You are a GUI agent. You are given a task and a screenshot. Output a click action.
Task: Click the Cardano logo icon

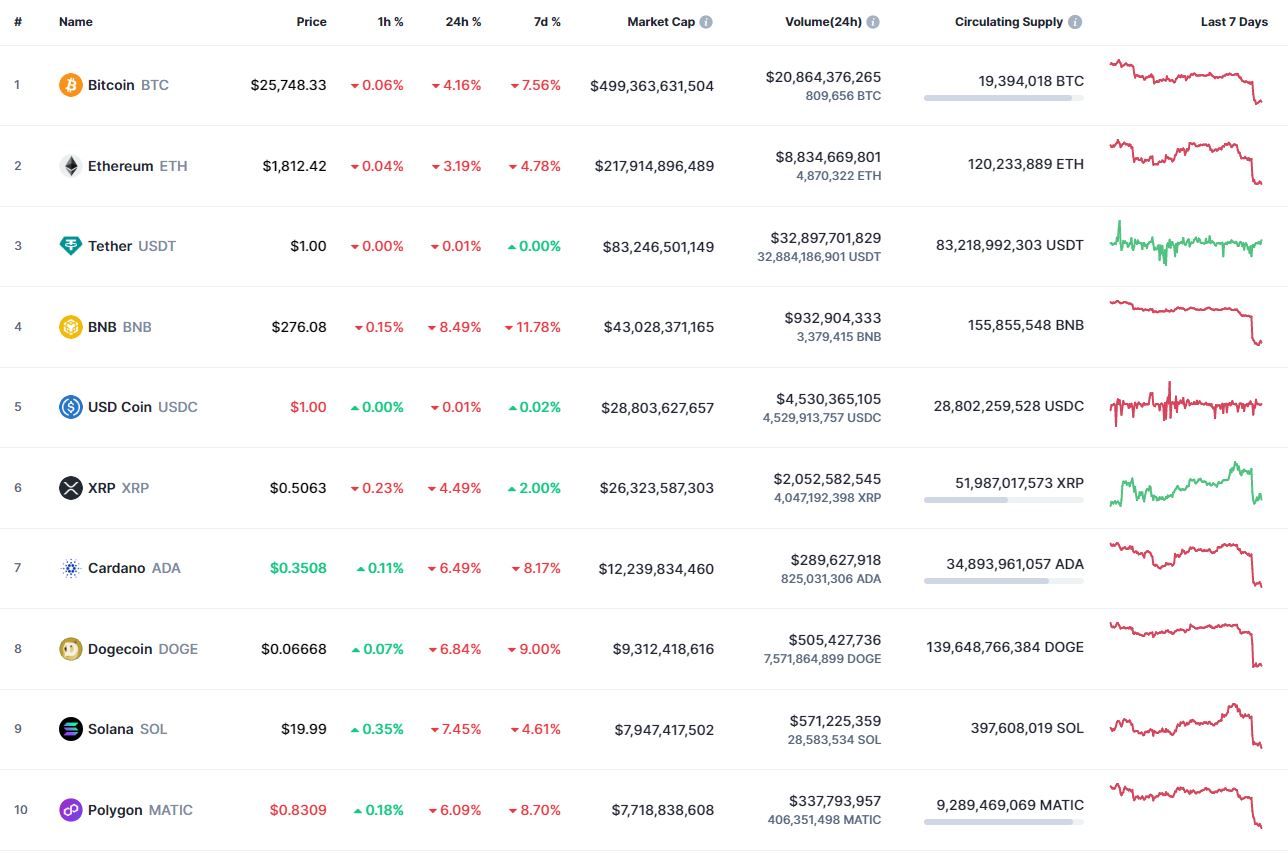point(70,568)
